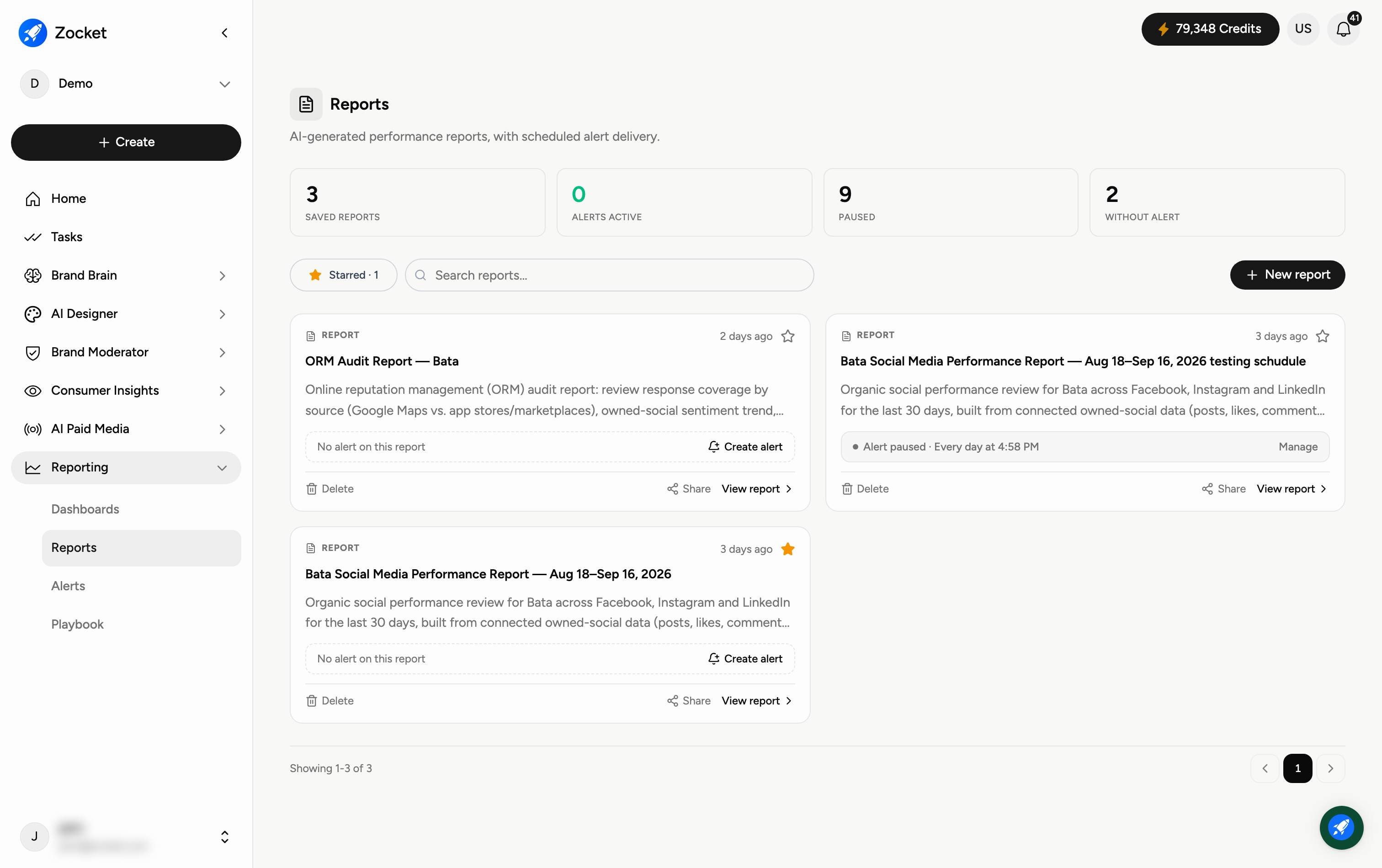Go to Home in the sidebar
The height and width of the screenshot is (868, 1382).
click(126, 199)
